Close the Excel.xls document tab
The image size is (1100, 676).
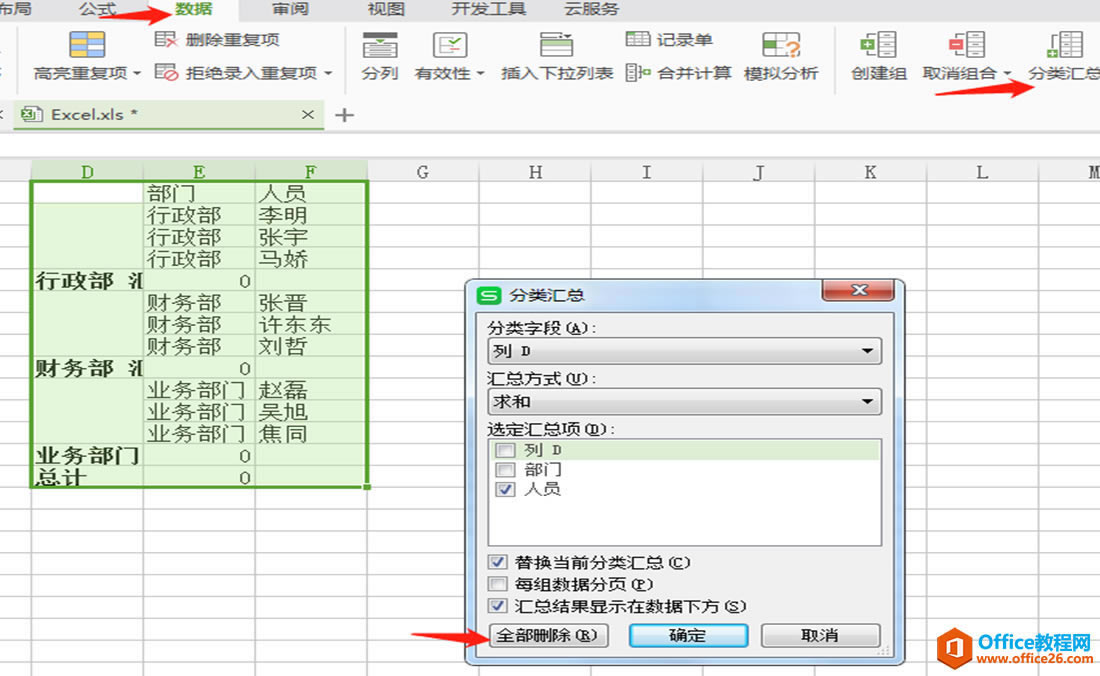pos(307,114)
